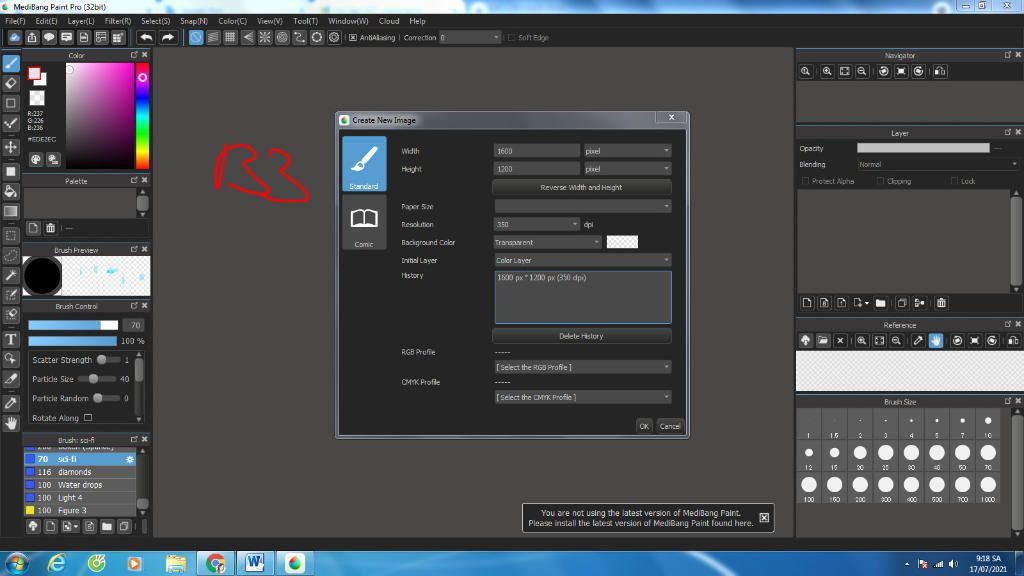Select brush size 100 preset
The width and height of the screenshot is (1024, 576).
click(808, 488)
